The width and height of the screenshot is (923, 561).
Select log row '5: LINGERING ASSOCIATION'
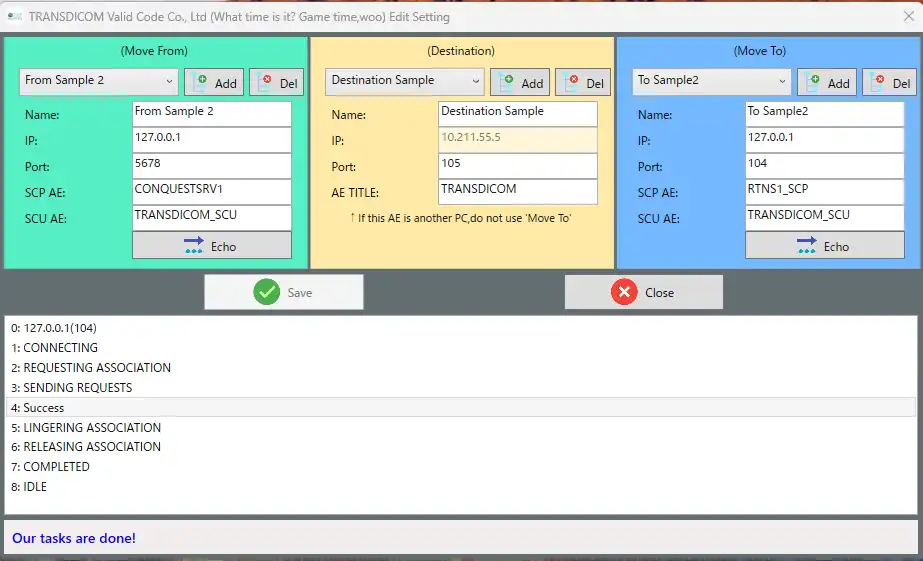(461, 427)
